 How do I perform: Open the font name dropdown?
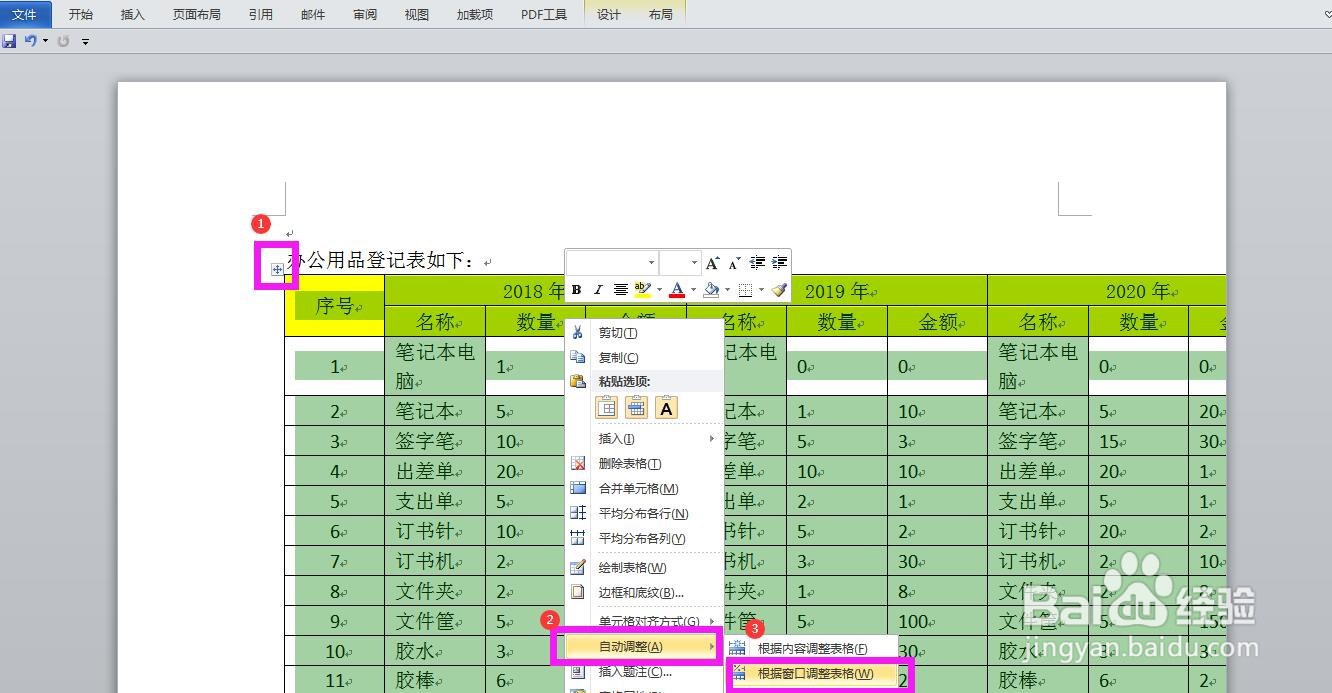pyautogui.click(x=651, y=262)
